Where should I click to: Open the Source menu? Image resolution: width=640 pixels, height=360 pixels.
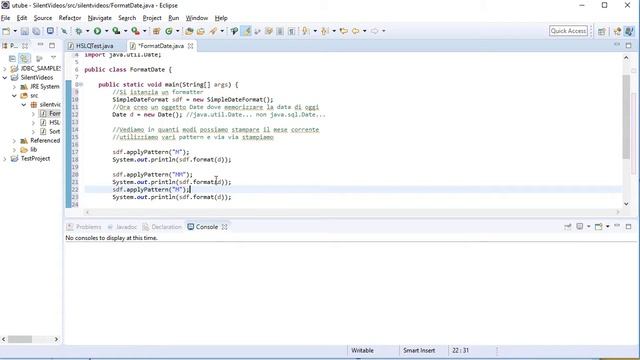[x=43, y=18]
